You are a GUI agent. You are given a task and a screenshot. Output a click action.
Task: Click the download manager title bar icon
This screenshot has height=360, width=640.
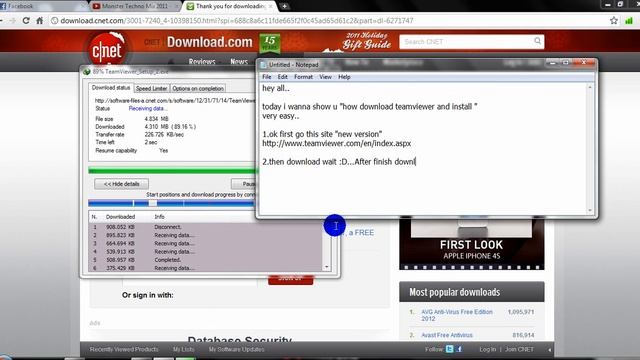click(x=87, y=71)
